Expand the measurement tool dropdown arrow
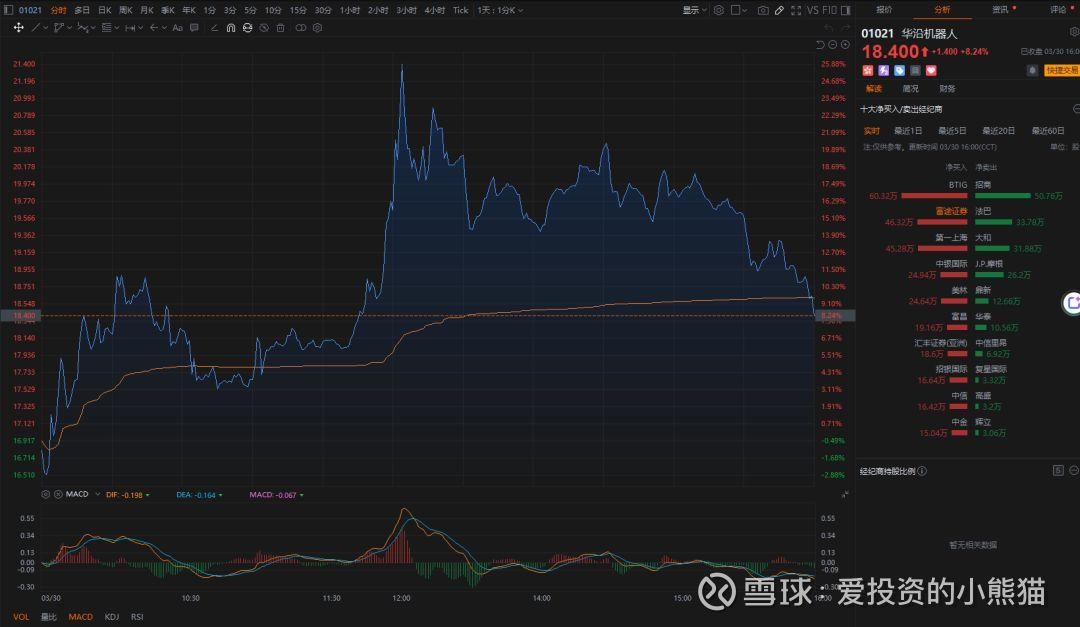 141,28
